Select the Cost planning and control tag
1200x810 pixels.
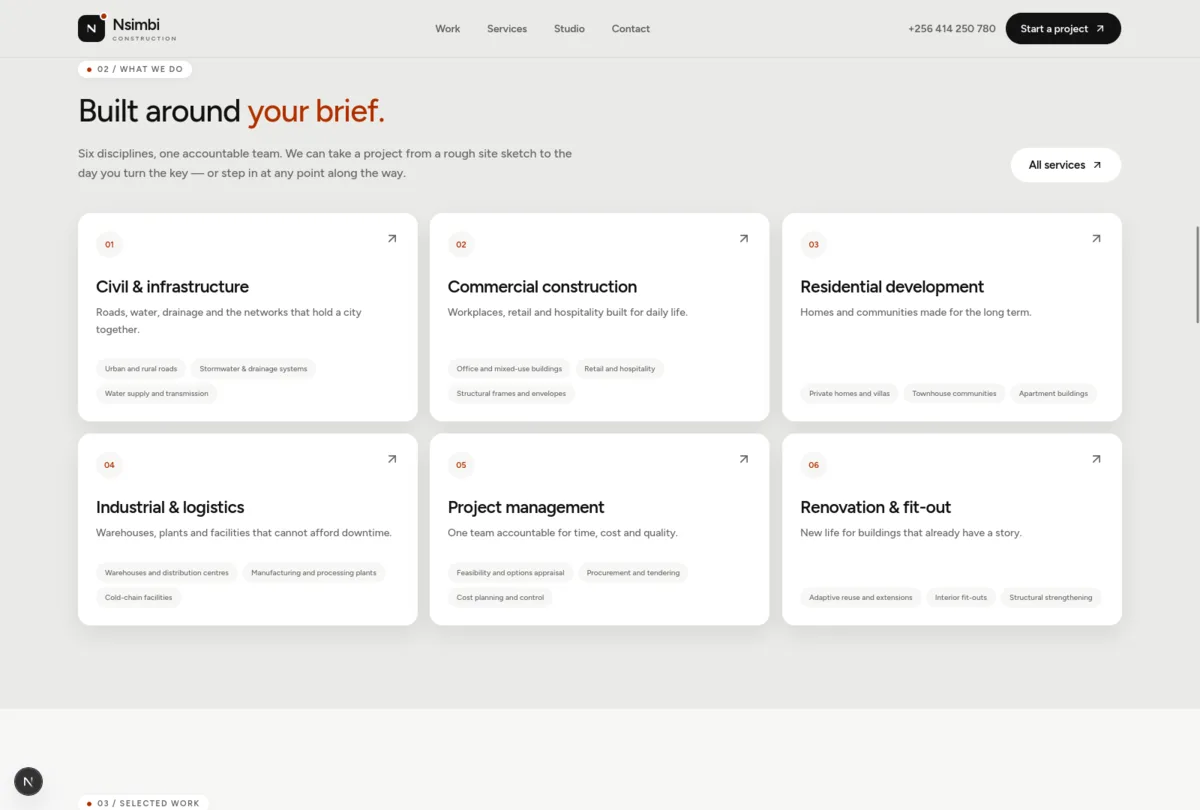[x=500, y=598]
